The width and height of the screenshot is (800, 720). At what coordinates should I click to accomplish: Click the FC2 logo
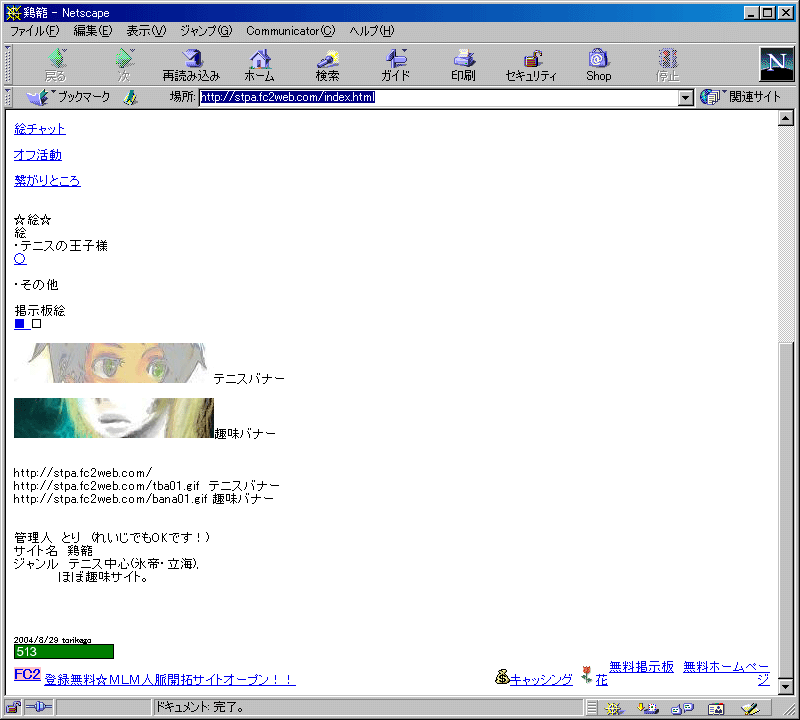[x=27, y=674]
